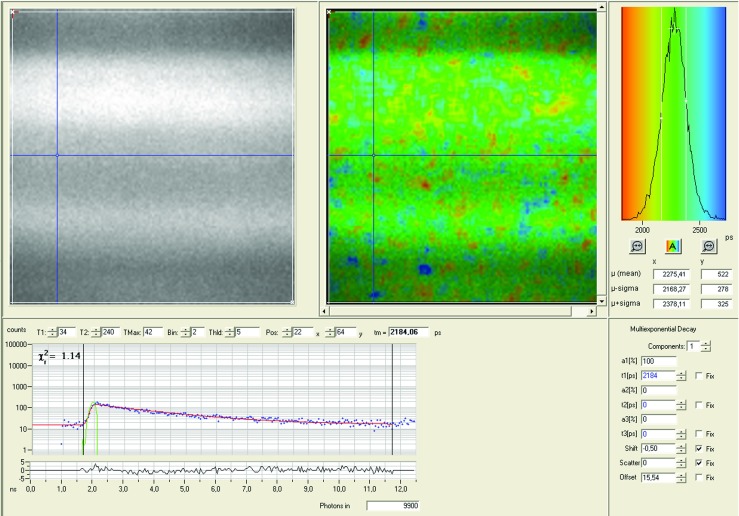Click the TMax input field
Image resolution: width=739 pixels, height=516 pixels.
click(x=152, y=333)
